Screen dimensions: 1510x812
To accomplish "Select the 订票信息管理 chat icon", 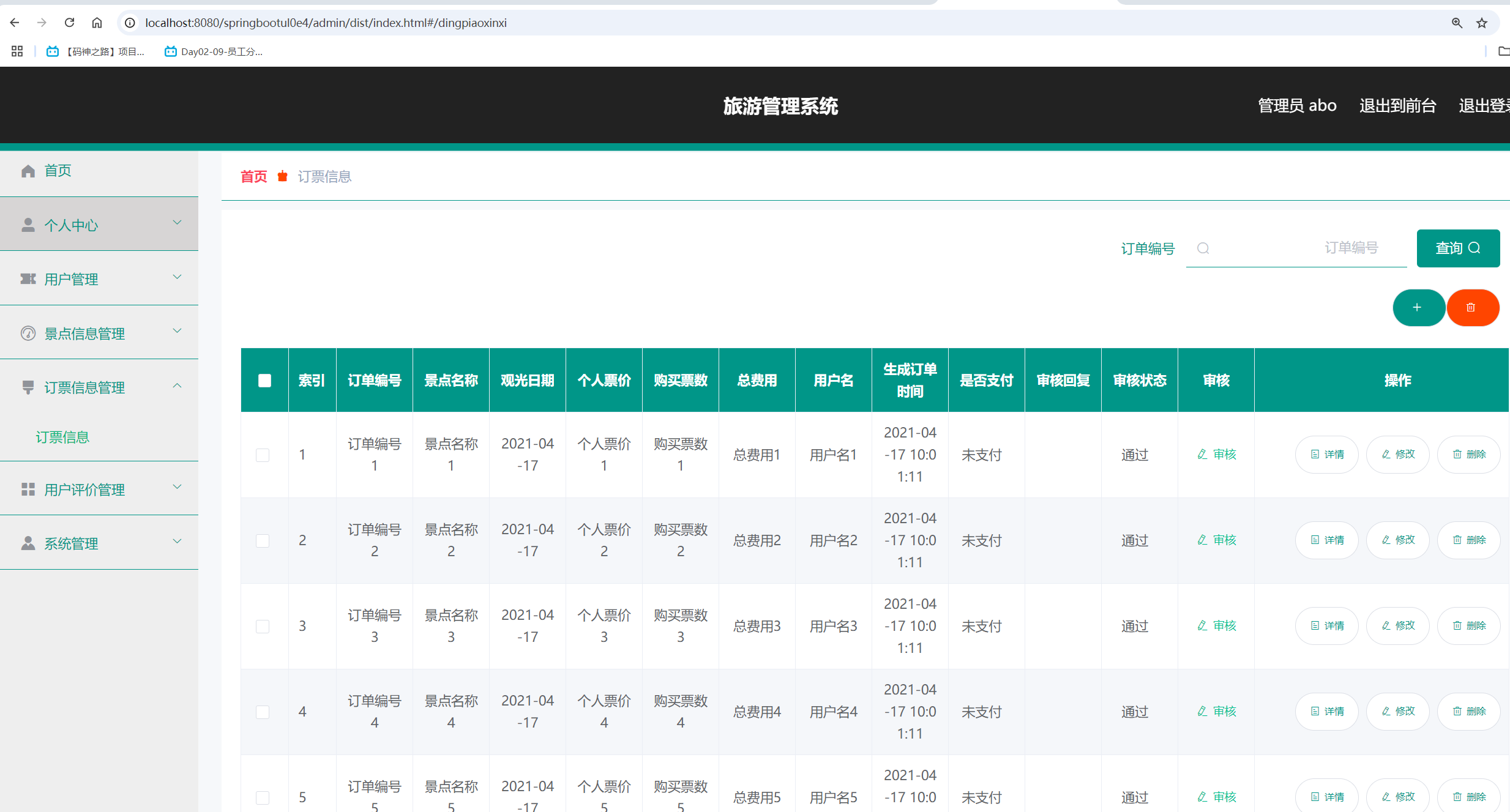I will click(x=28, y=387).
